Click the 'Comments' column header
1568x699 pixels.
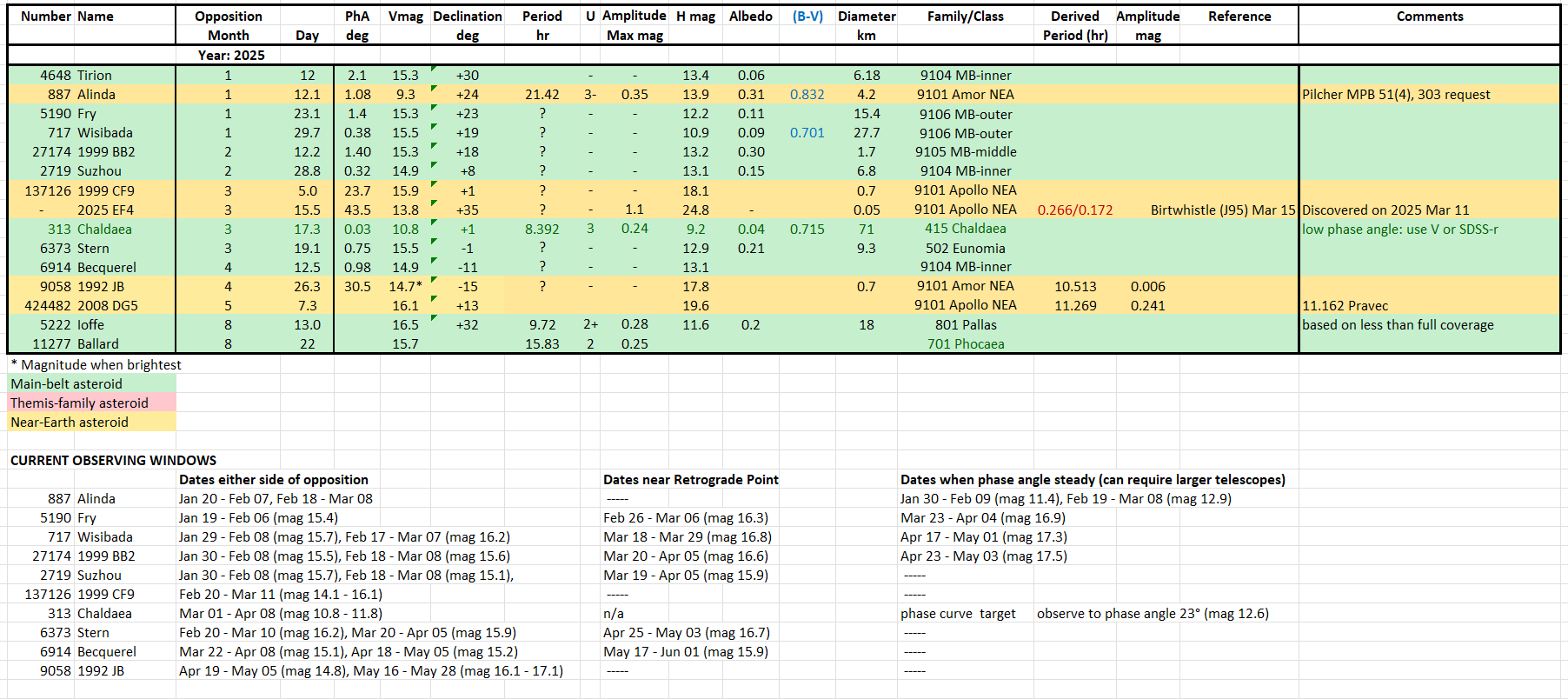(1430, 17)
